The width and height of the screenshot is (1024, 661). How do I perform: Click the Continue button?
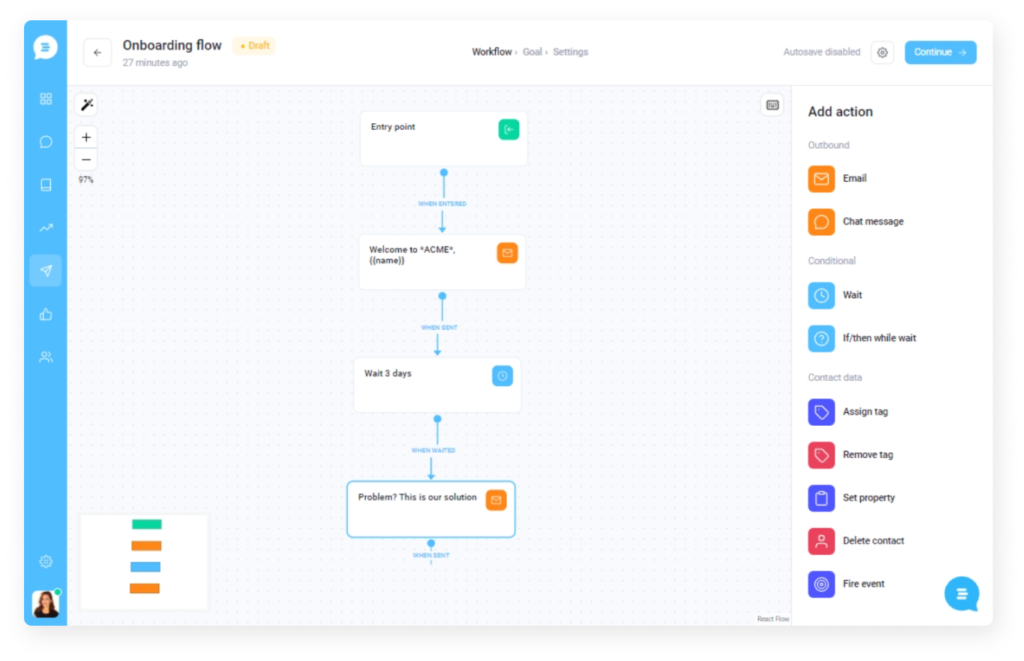940,52
